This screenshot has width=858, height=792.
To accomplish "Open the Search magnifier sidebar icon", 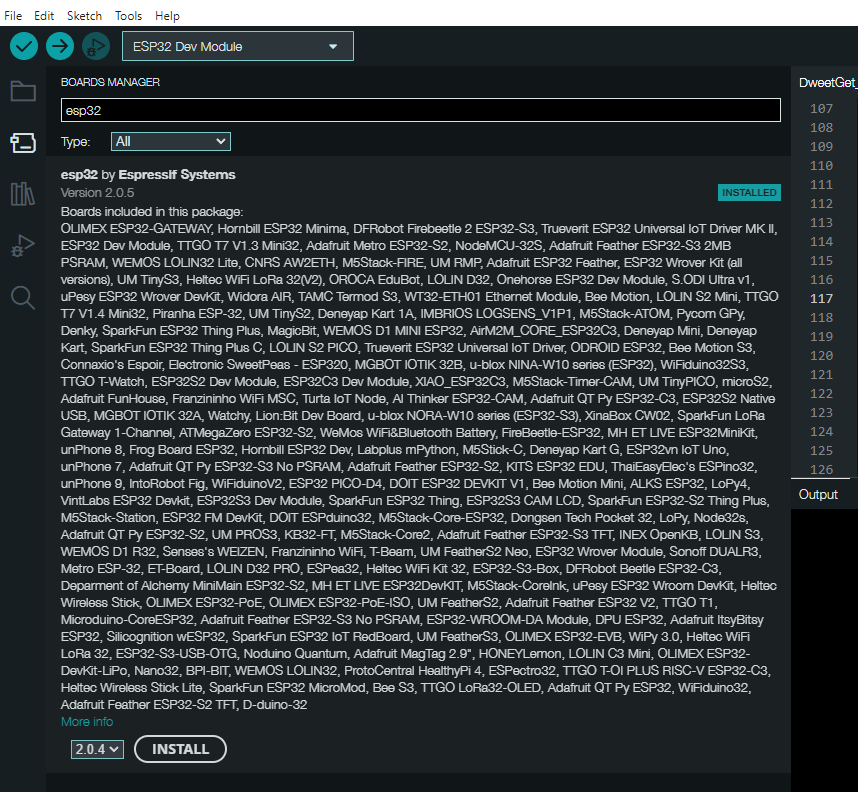I will tap(23, 297).
